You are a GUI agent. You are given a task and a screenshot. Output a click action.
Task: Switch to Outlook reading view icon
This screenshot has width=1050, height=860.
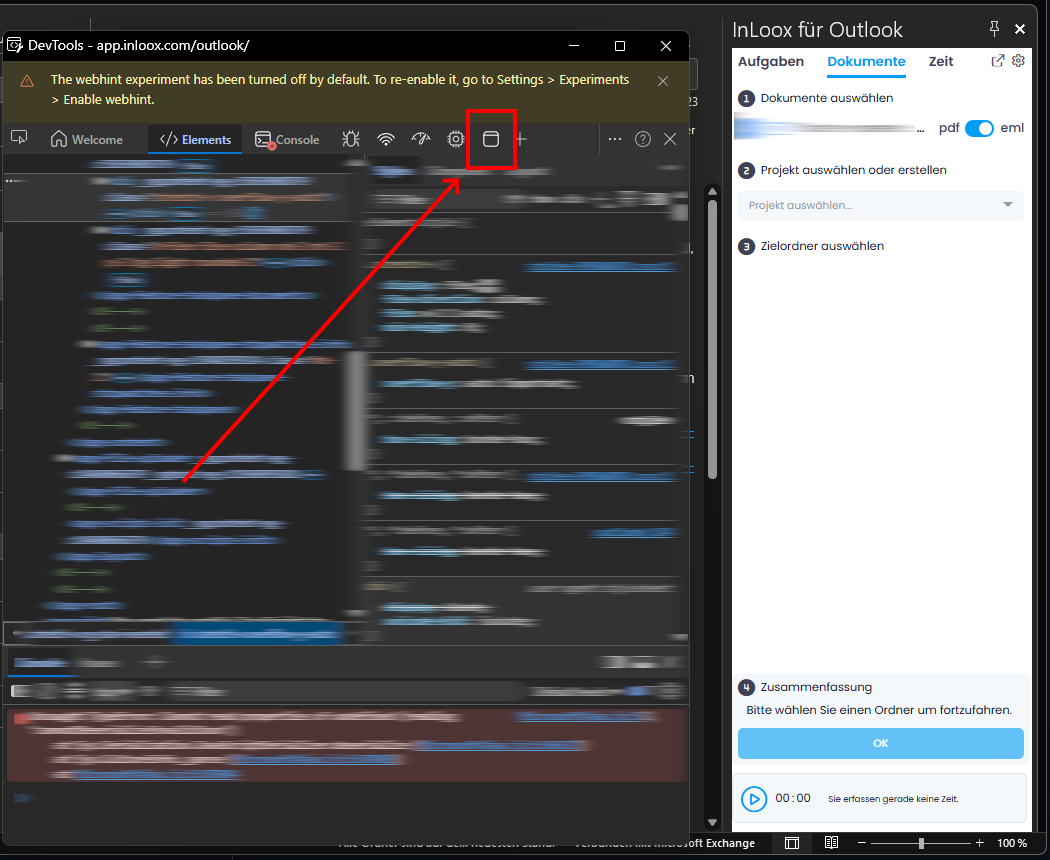point(832,843)
